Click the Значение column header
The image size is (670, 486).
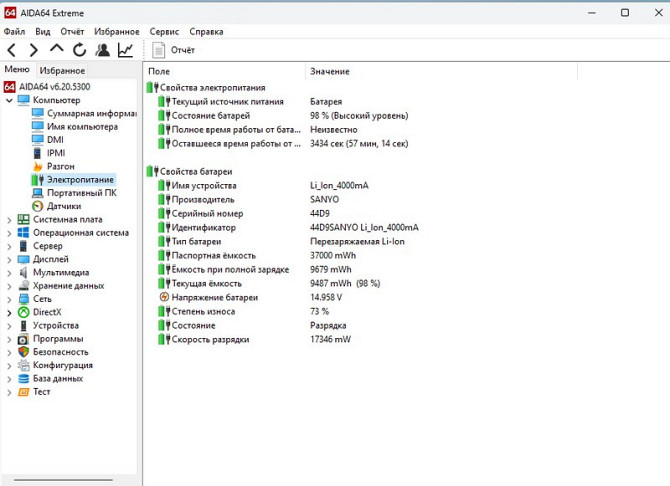pyautogui.click(x=330, y=72)
